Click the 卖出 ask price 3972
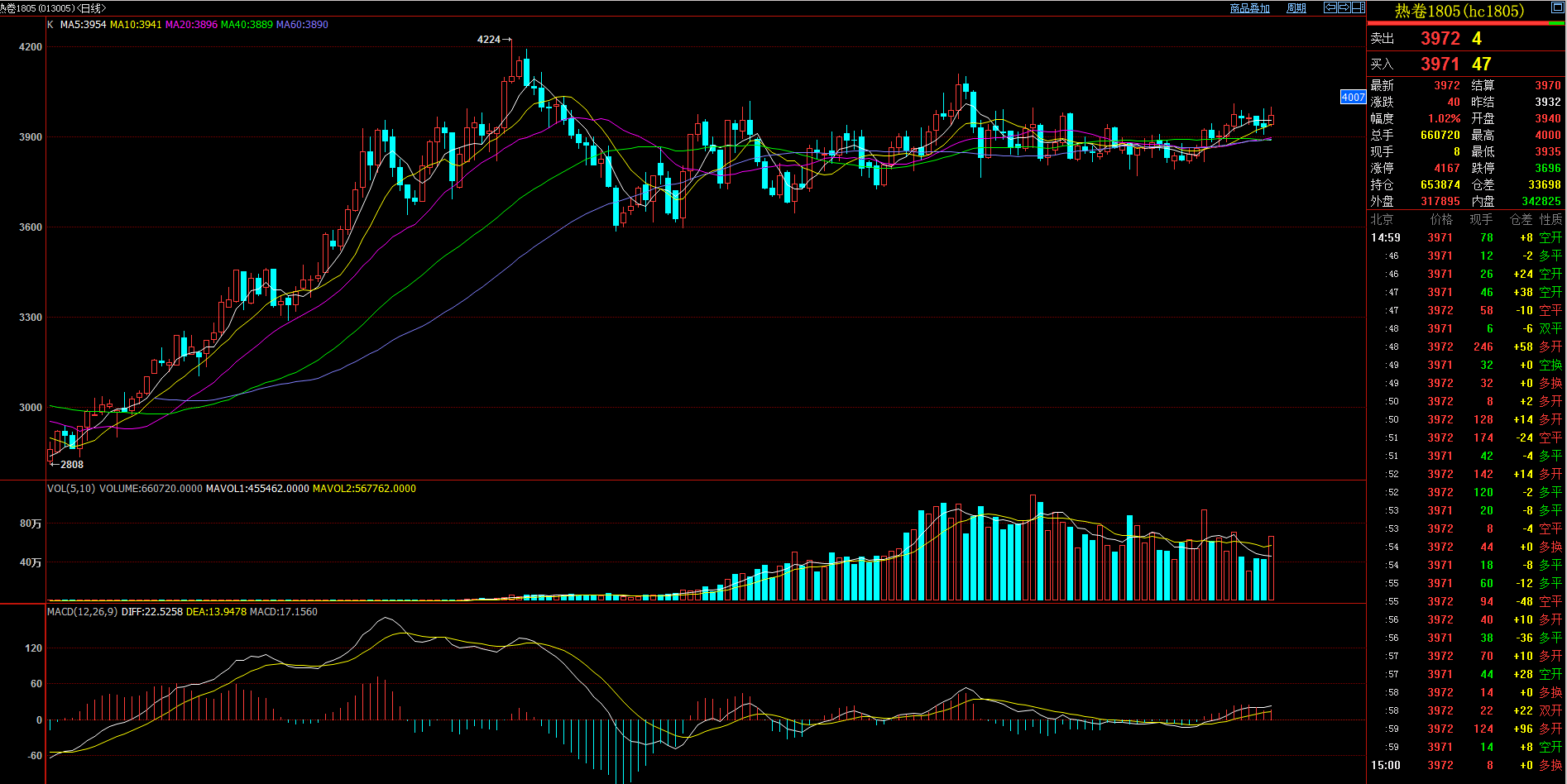This screenshot has width=1567, height=784. 1440,39
